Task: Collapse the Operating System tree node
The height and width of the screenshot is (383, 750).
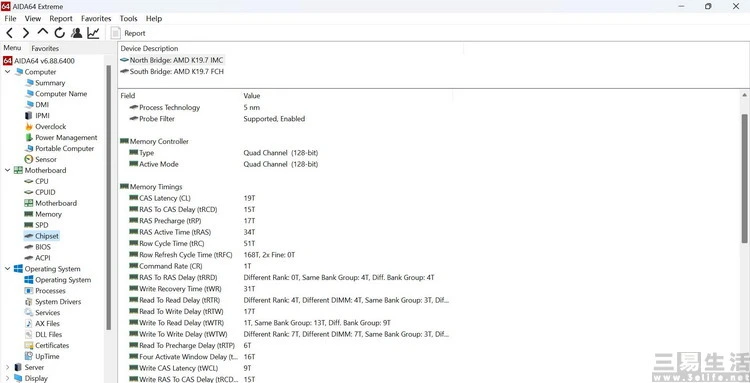Action: [7, 269]
